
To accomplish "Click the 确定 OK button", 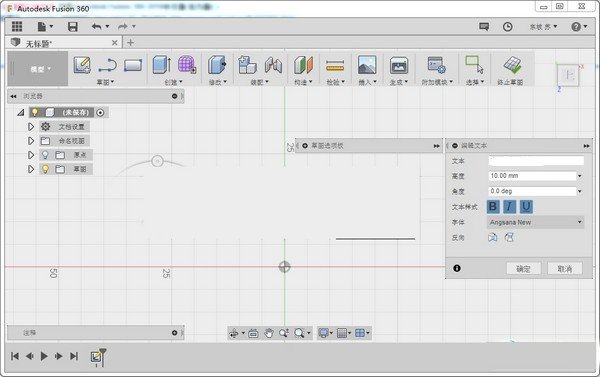I will 523,269.
